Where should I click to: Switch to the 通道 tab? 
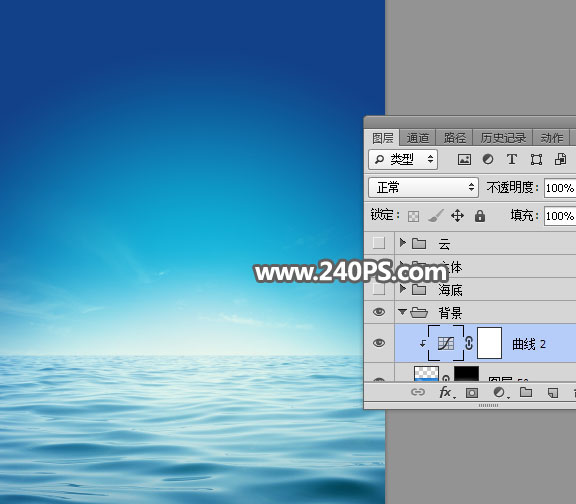[418, 138]
